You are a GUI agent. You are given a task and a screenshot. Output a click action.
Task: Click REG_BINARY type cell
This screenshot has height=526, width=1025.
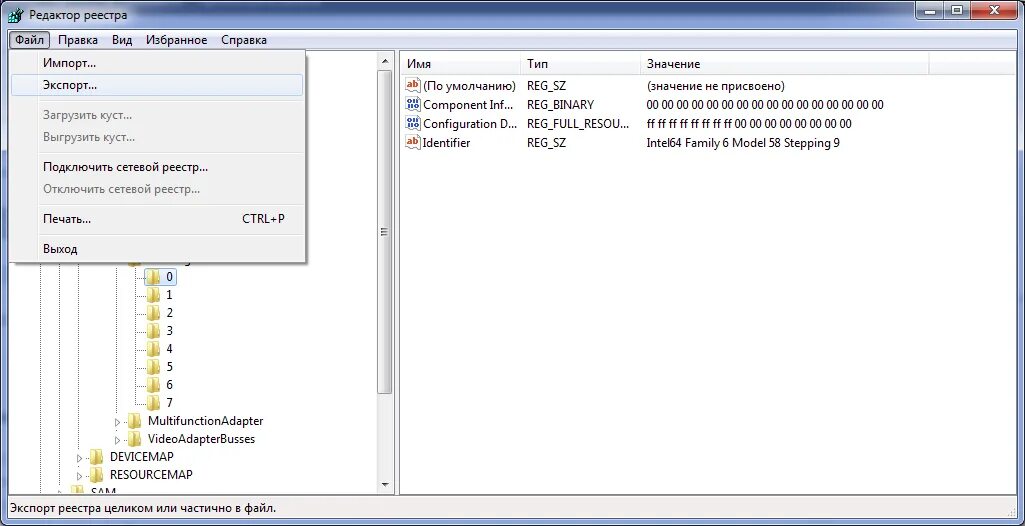560,105
